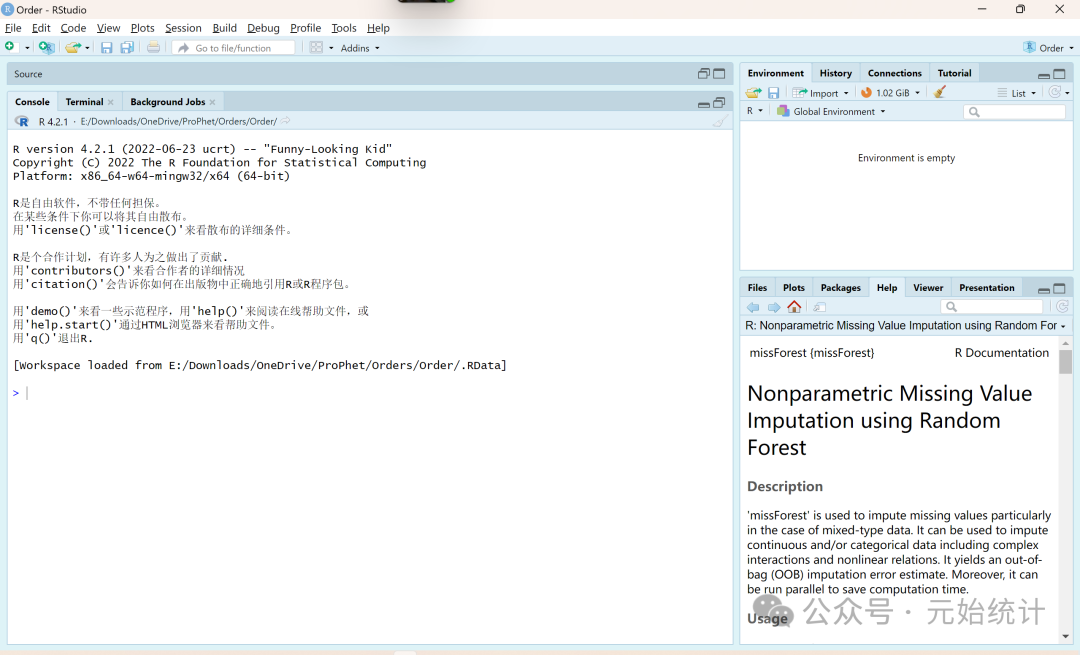
Task: Switch to the Packages tab
Action: (x=840, y=288)
